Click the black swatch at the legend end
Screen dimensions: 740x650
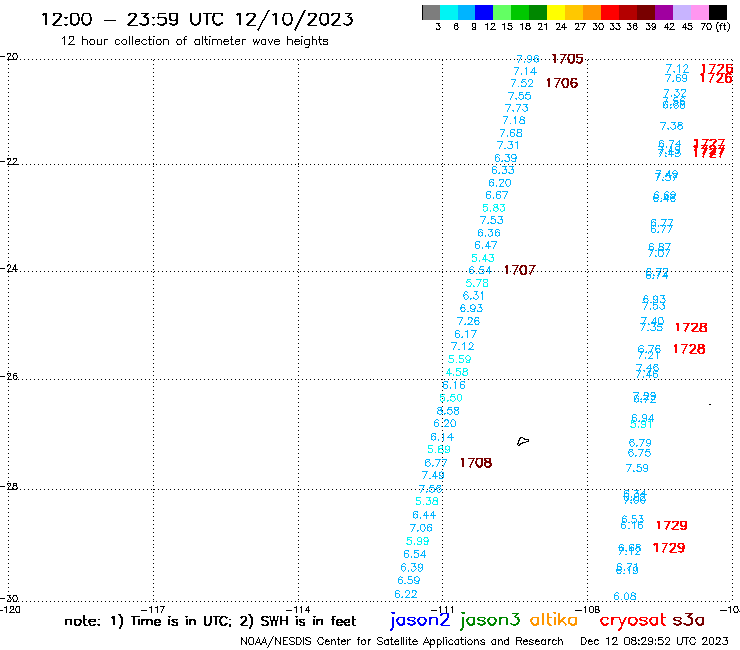[x=718, y=12]
